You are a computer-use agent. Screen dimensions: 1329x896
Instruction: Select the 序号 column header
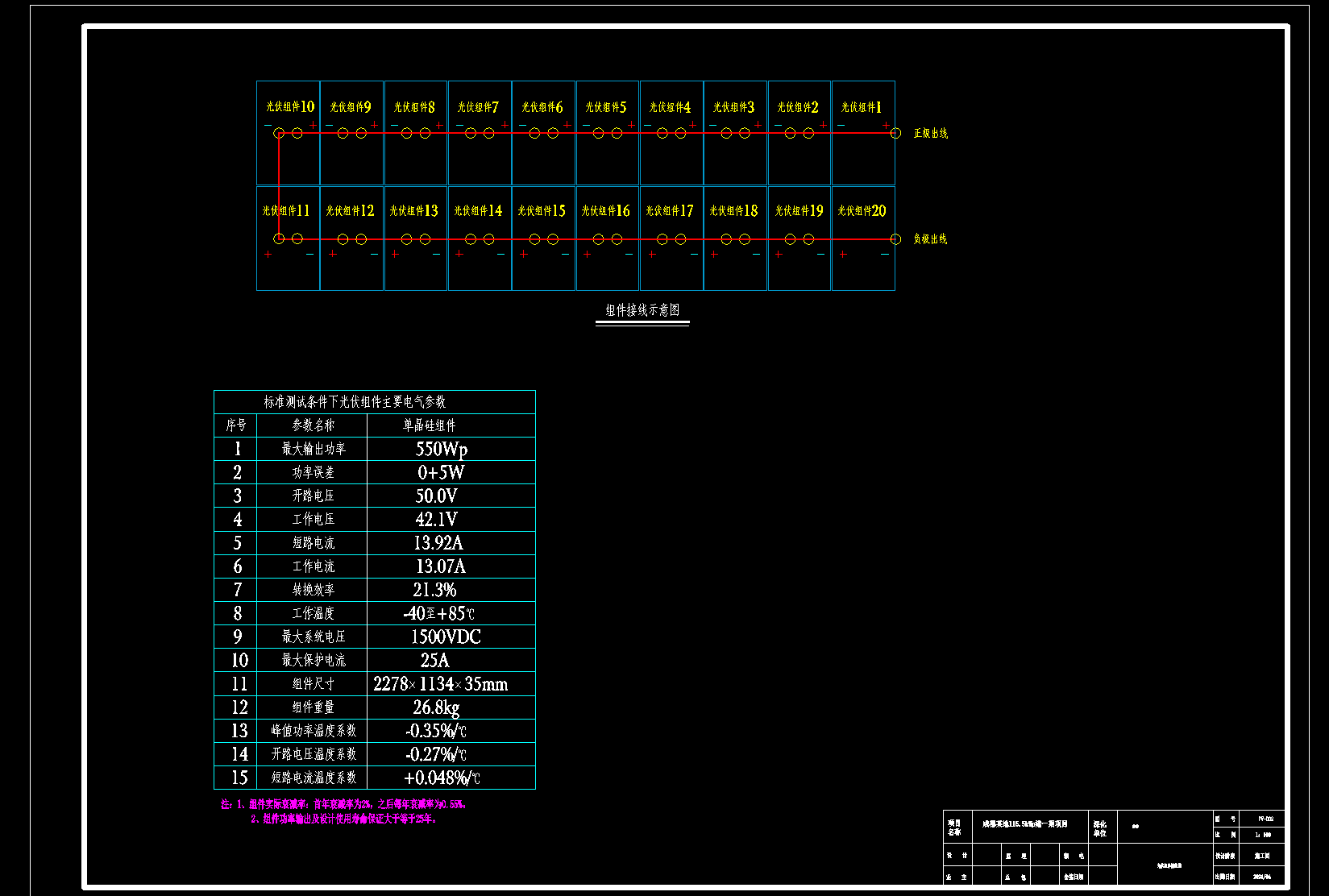pos(235,425)
